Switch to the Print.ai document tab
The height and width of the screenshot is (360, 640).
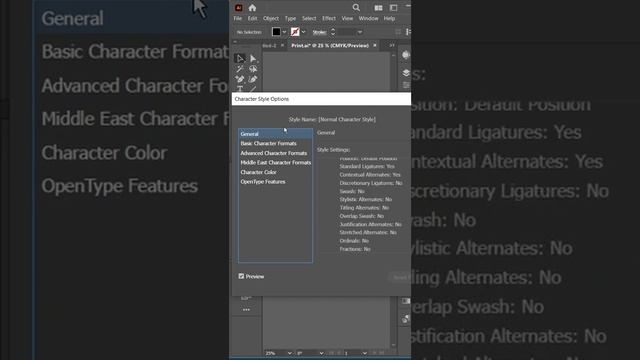(330, 45)
